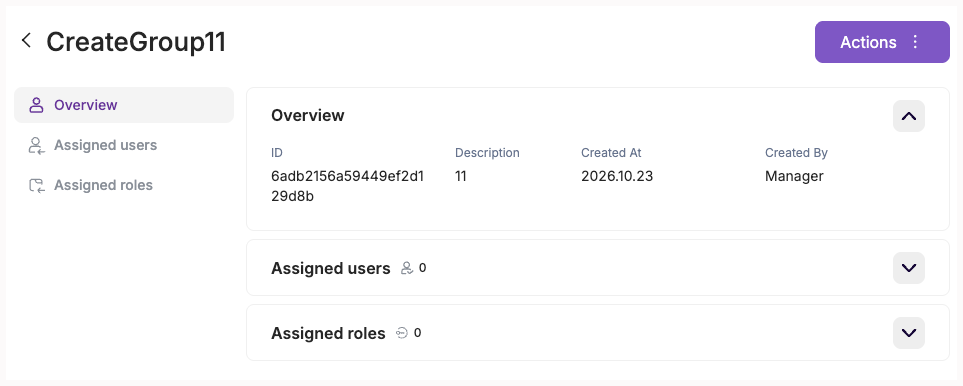
Task: Click the Overview panel heading
Action: coord(308,115)
